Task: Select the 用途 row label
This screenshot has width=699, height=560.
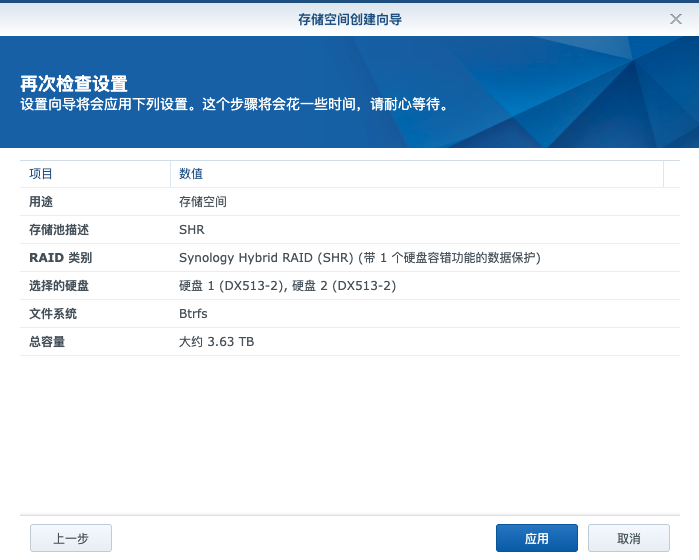Action: coord(42,202)
